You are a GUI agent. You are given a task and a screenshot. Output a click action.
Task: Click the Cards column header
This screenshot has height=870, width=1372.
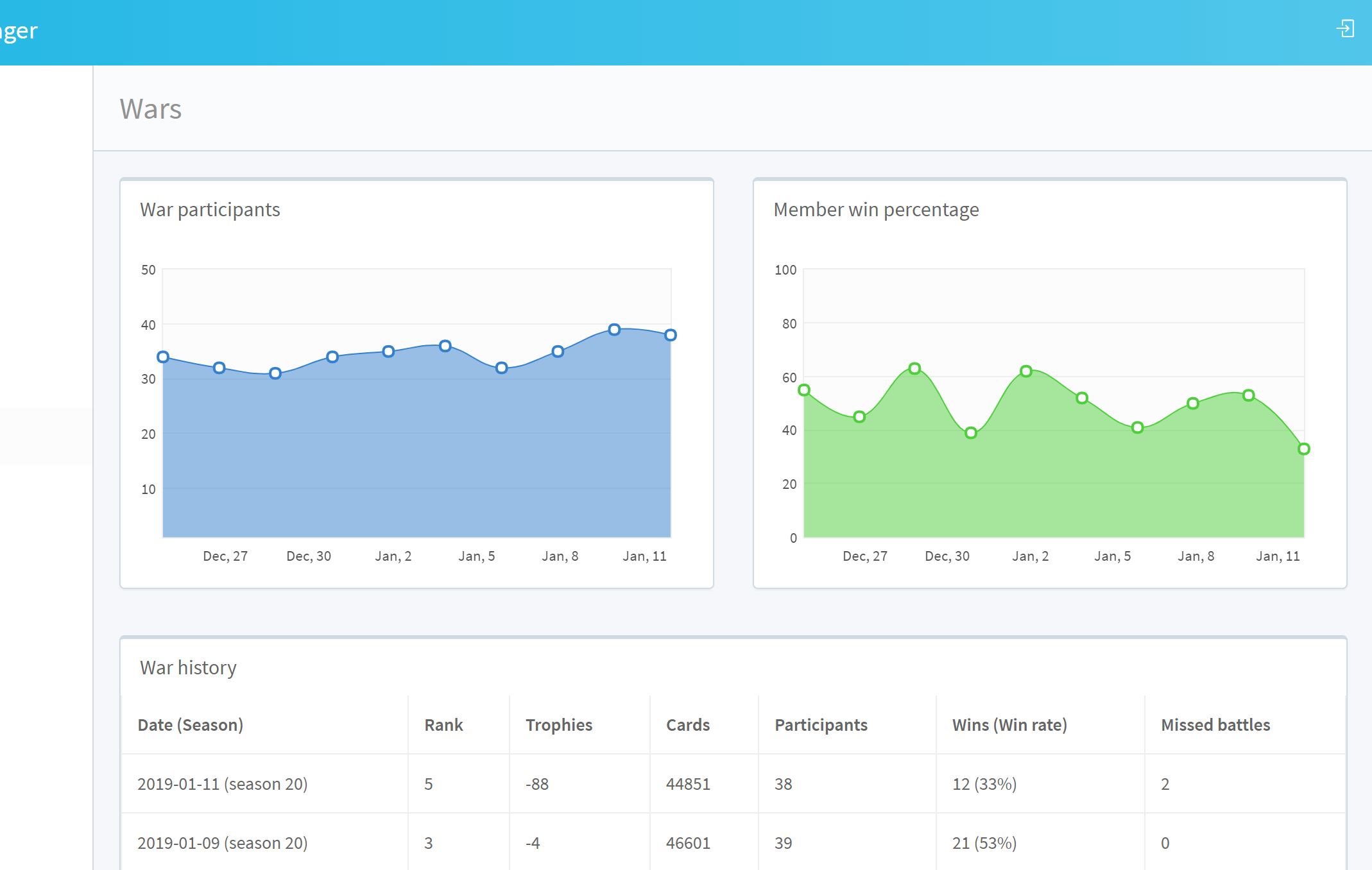coord(687,725)
